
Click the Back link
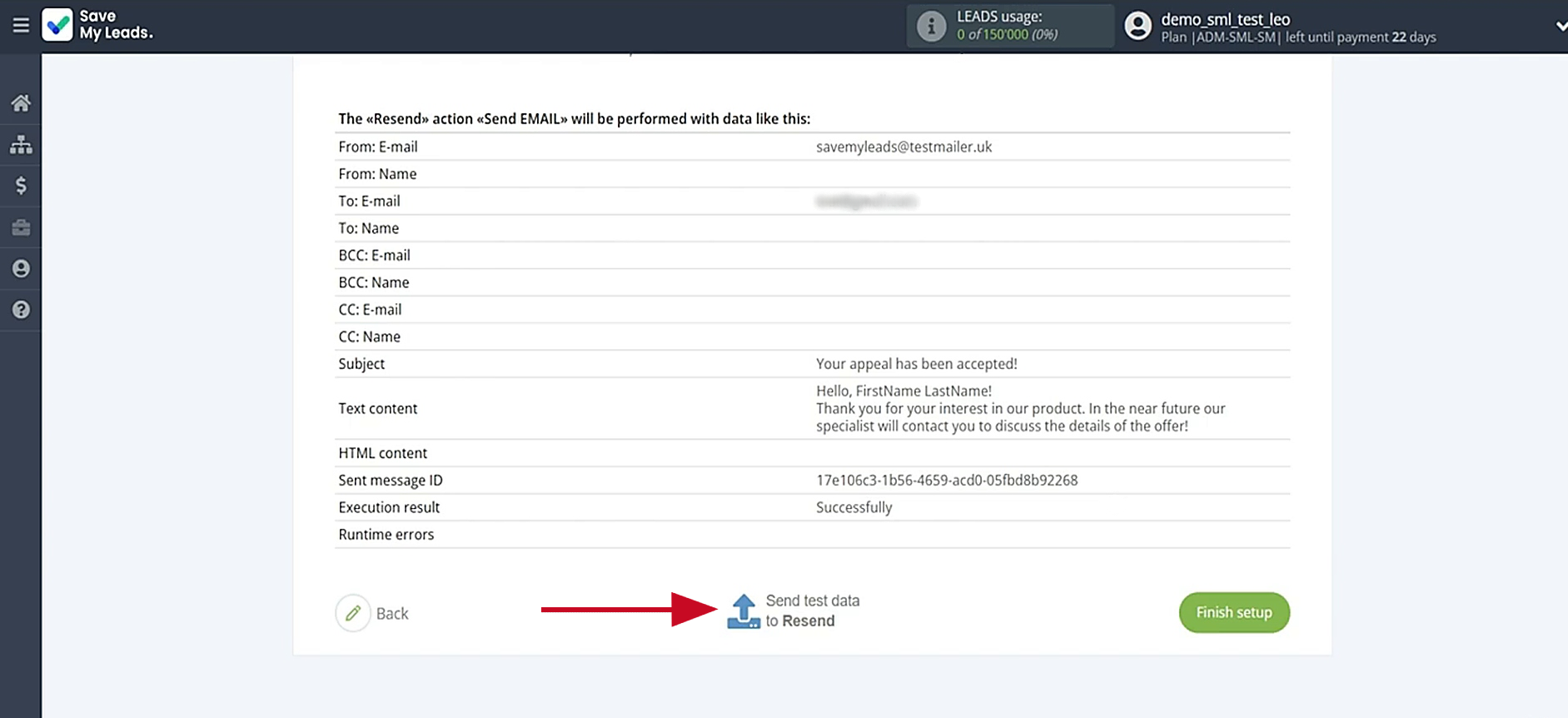(392, 614)
